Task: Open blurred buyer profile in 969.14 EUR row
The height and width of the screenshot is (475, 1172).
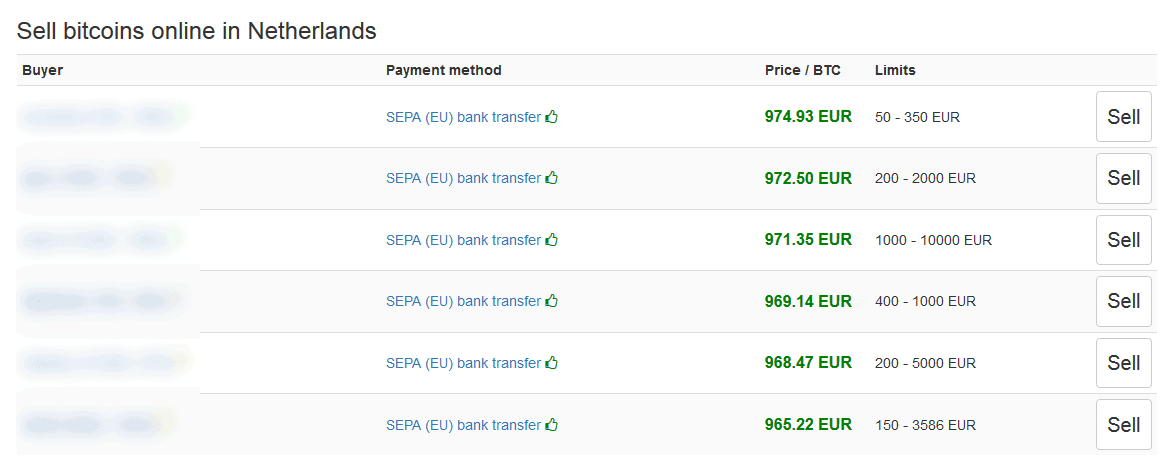Action: 100,301
